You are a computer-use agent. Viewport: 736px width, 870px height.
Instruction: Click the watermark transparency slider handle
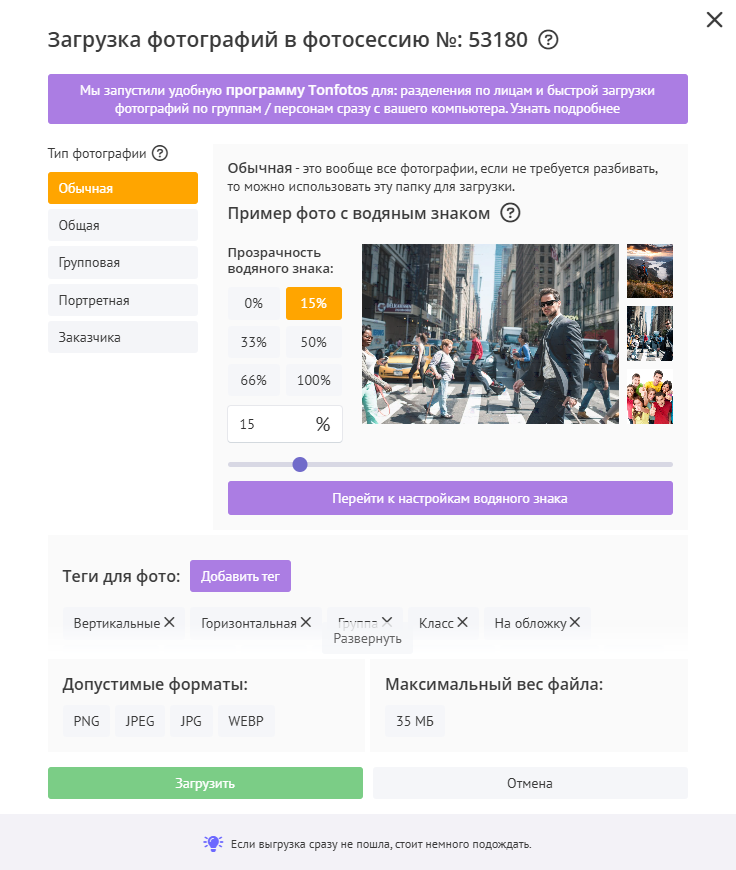(x=299, y=464)
